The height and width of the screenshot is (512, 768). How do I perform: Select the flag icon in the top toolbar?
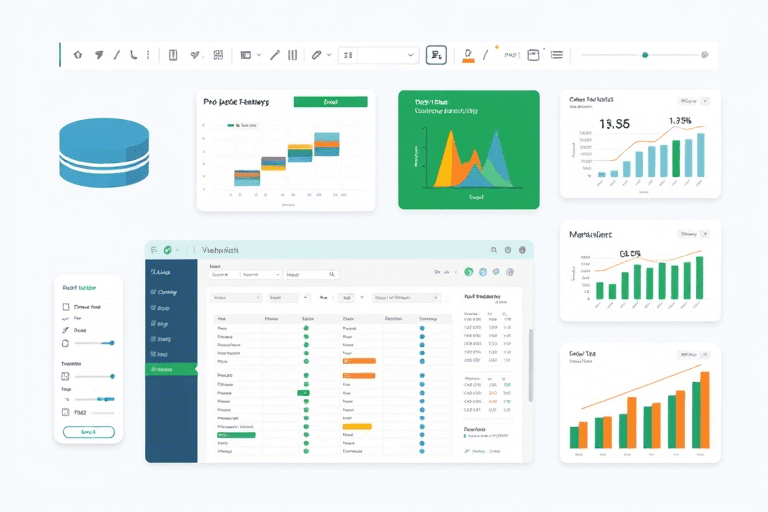click(x=99, y=55)
